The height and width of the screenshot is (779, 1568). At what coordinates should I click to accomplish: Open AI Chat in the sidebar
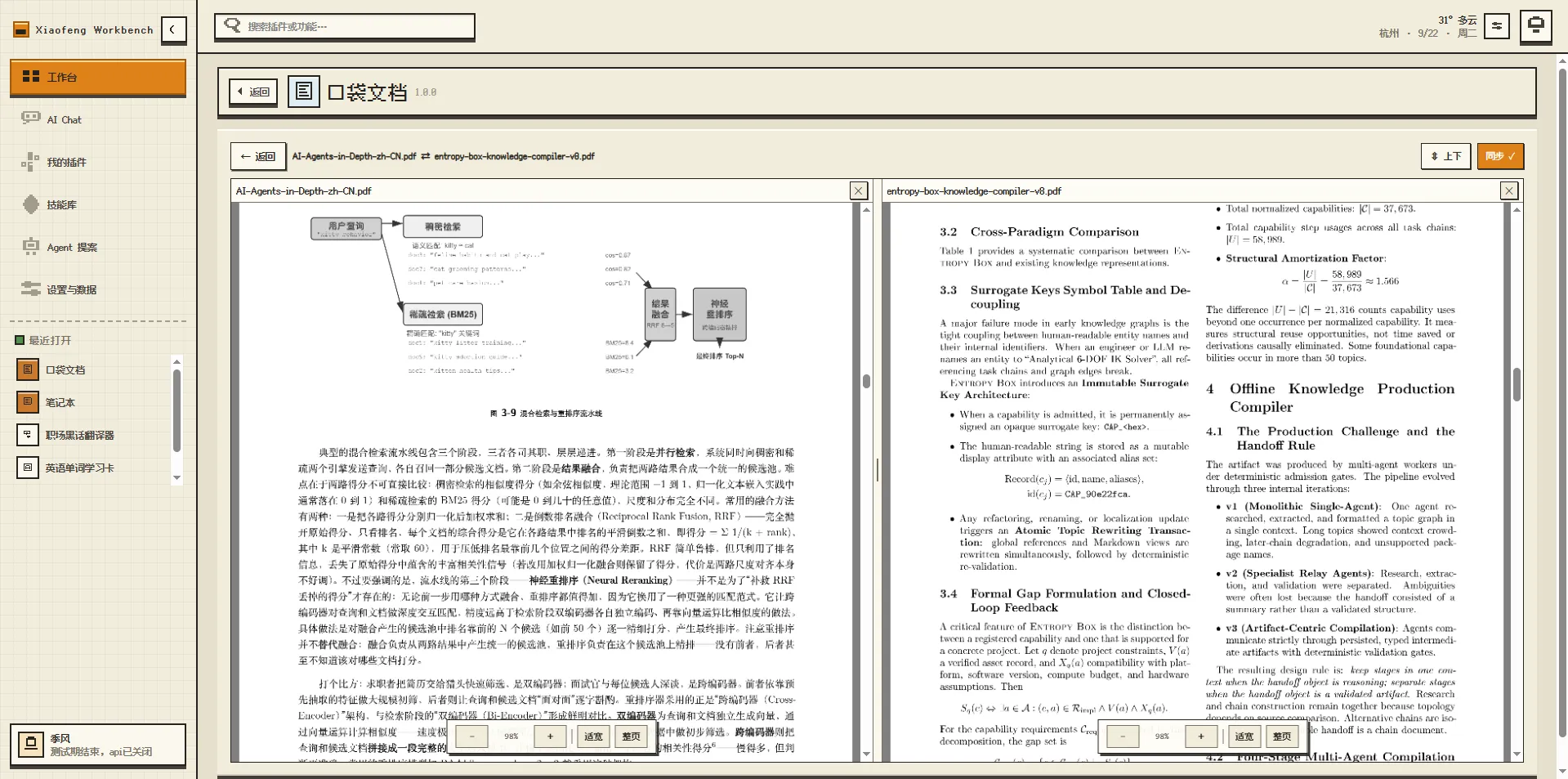tap(98, 119)
